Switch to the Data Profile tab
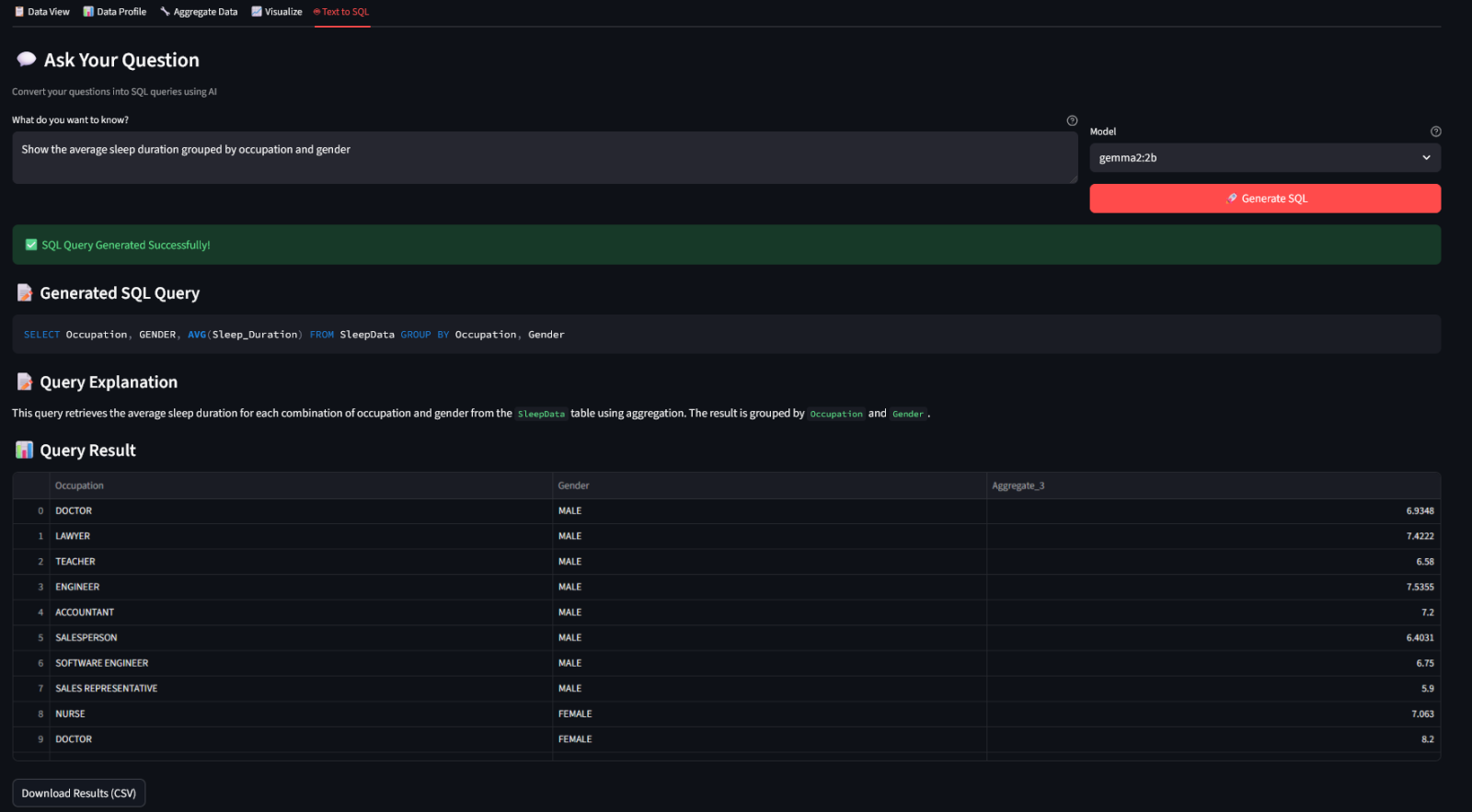This screenshot has width=1472, height=812. click(x=115, y=12)
